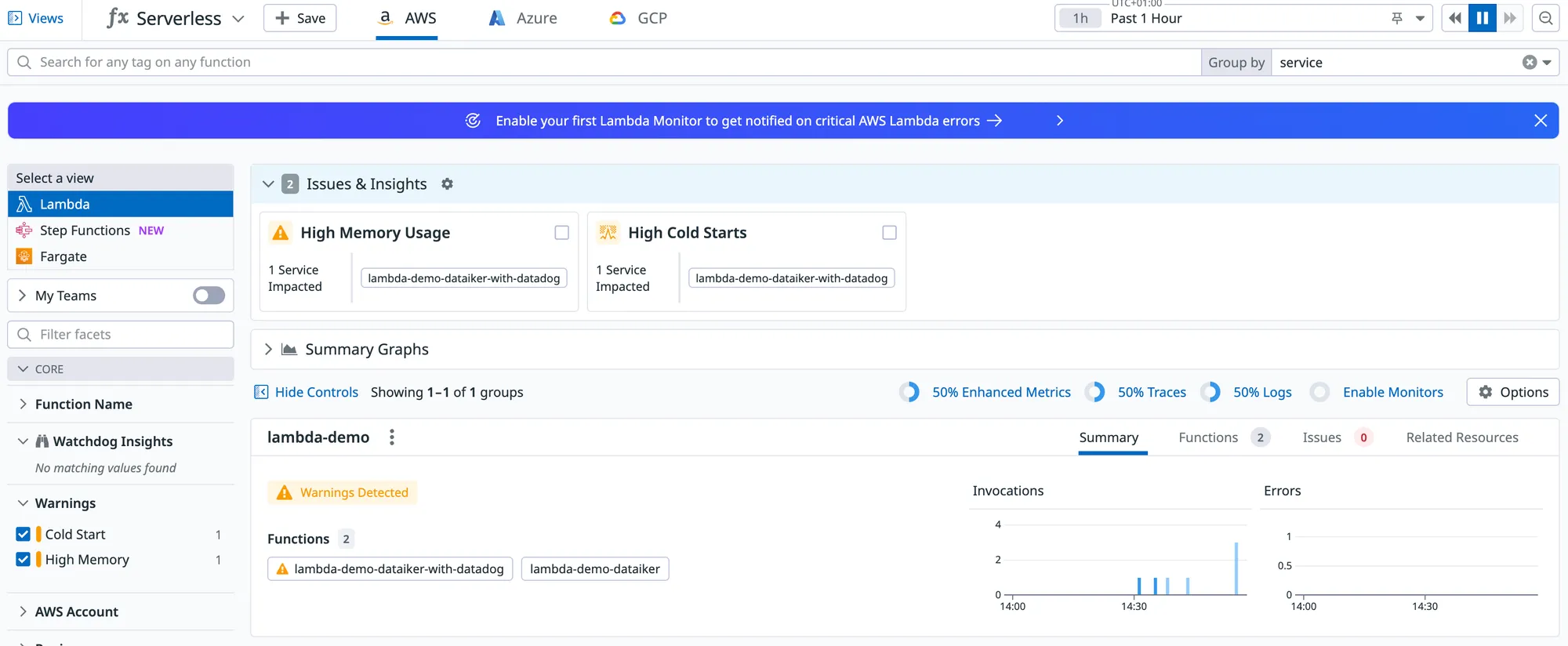Uncheck the Cold Start warning filter
Screen dimensions: 1568x646
coord(24,534)
